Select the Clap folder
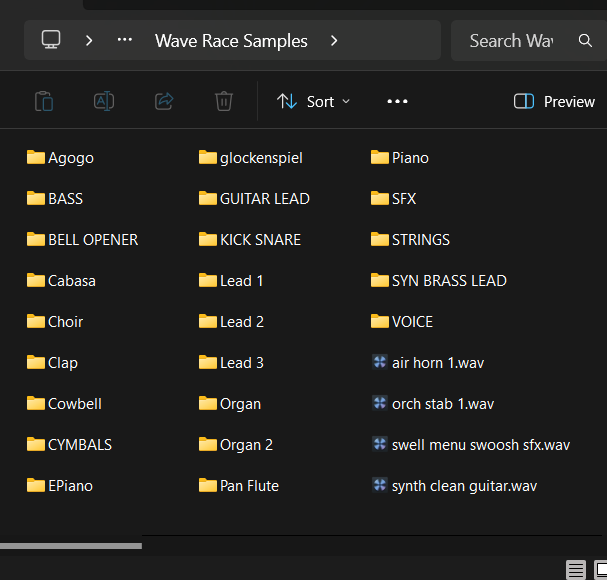The image size is (607, 580). (x=52, y=363)
